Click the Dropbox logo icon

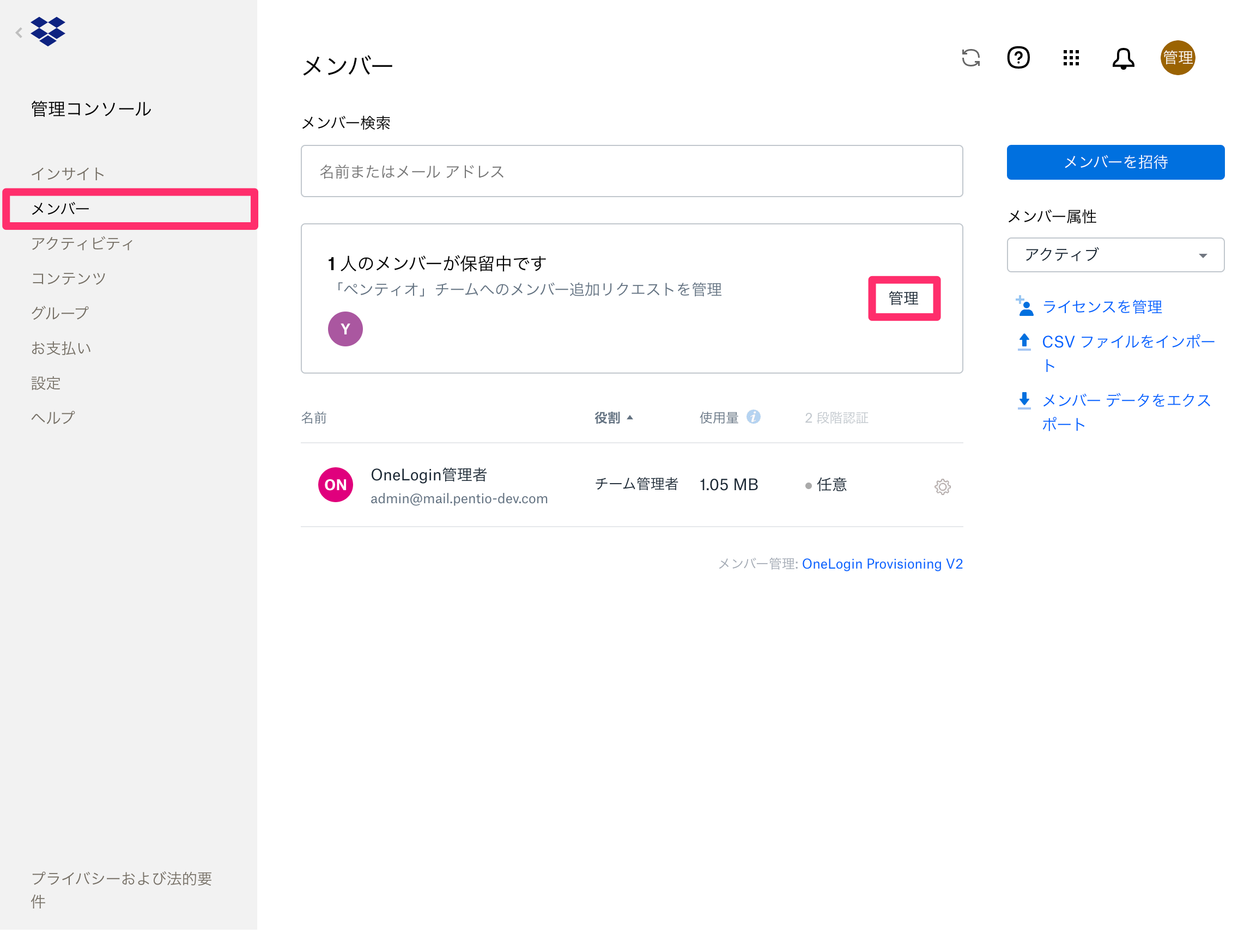(x=47, y=31)
